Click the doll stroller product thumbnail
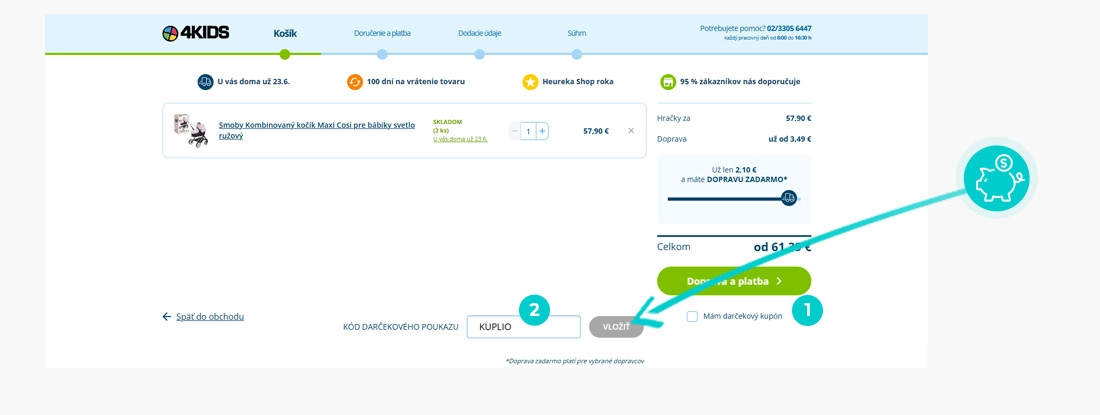 click(x=191, y=131)
